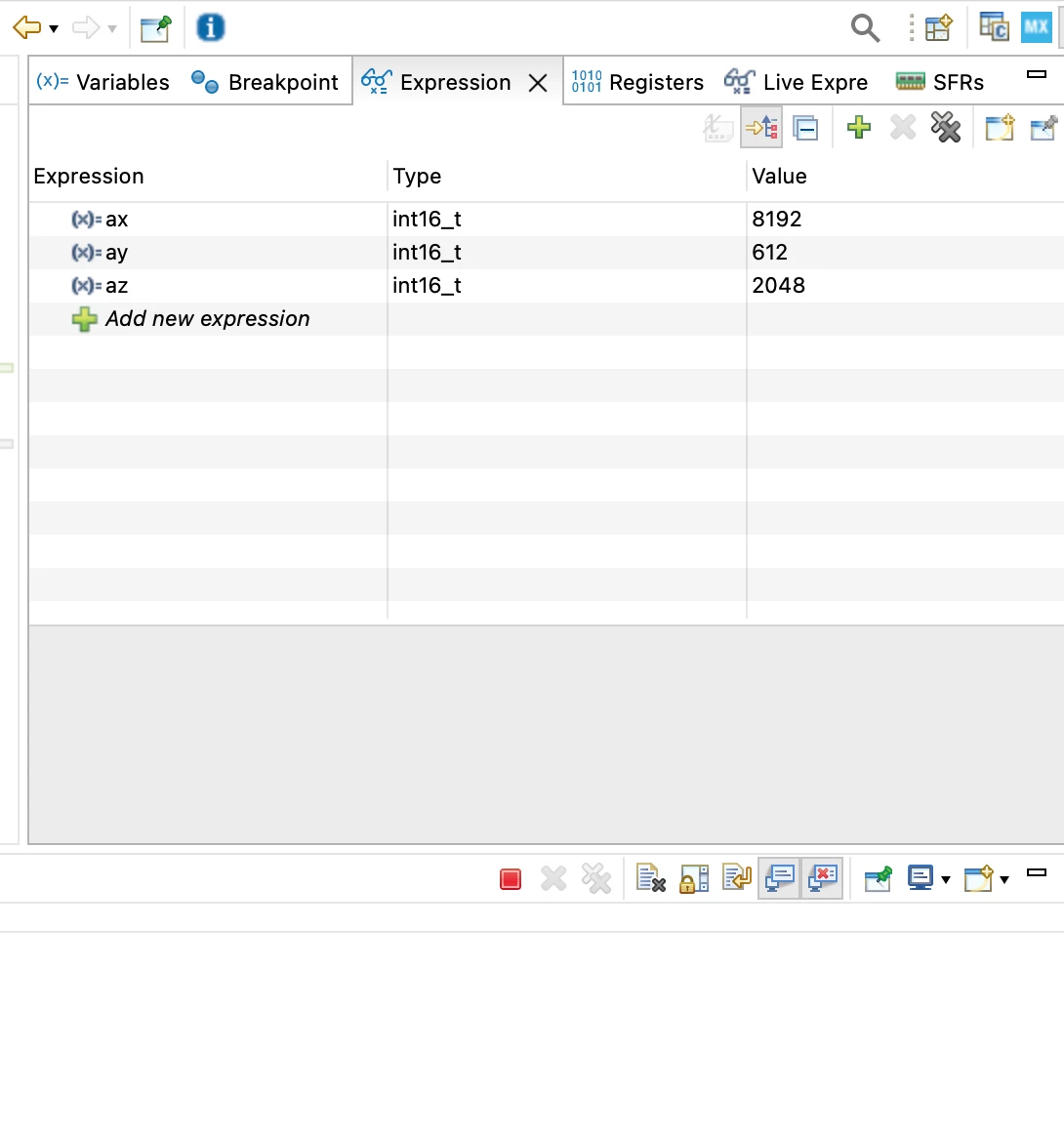Click the int16_t type of ax
The image size is (1064, 1130).
[427, 220]
